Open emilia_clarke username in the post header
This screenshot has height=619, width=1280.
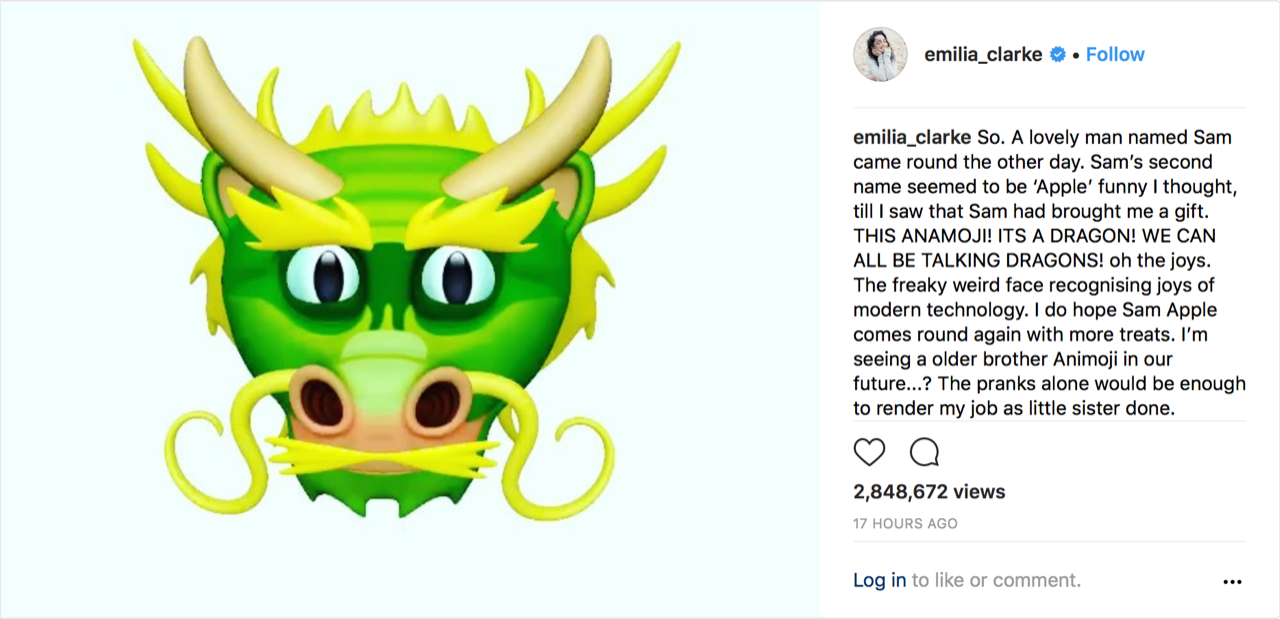(x=983, y=55)
